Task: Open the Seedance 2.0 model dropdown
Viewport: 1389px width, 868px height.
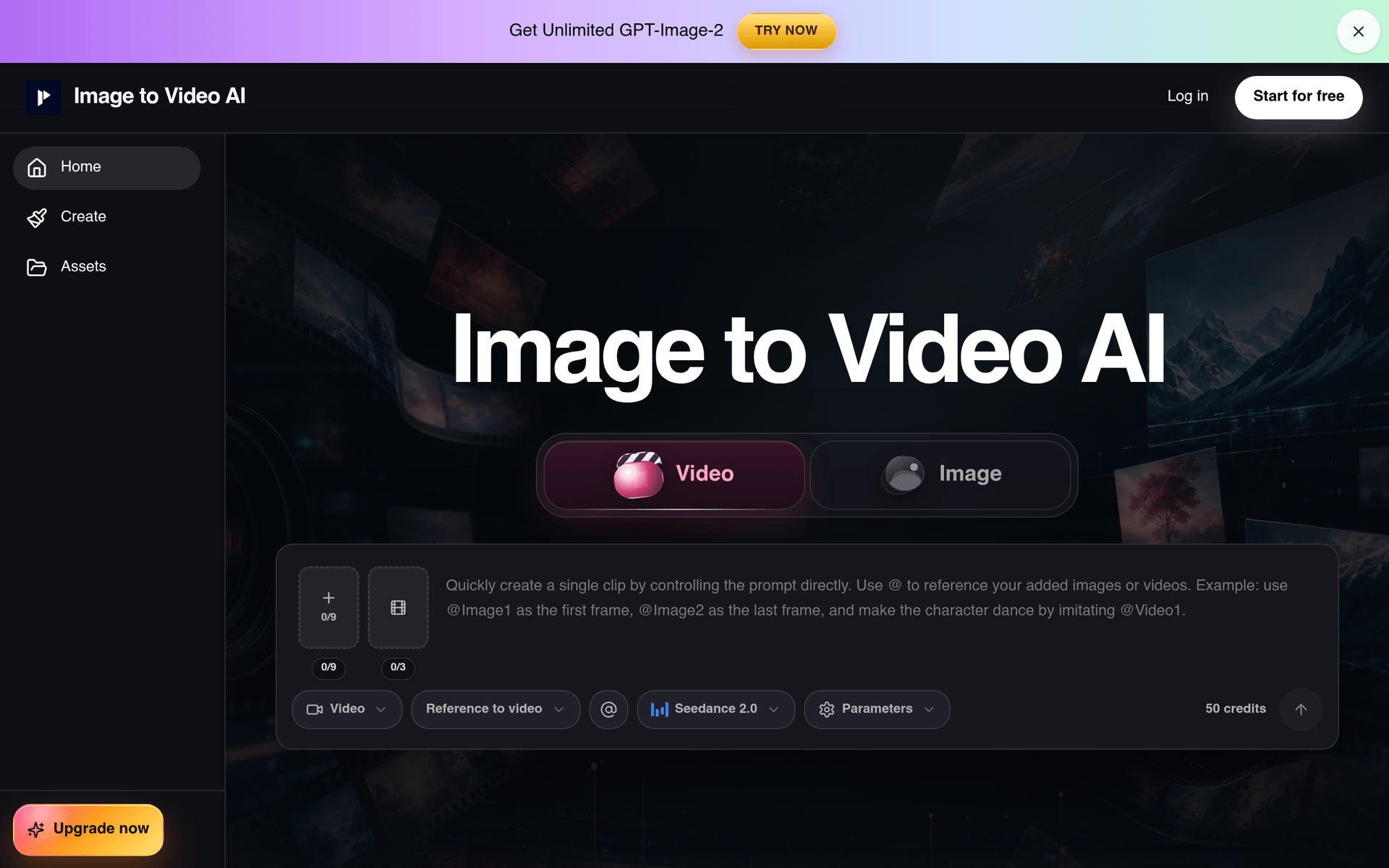Action: (715, 709)
